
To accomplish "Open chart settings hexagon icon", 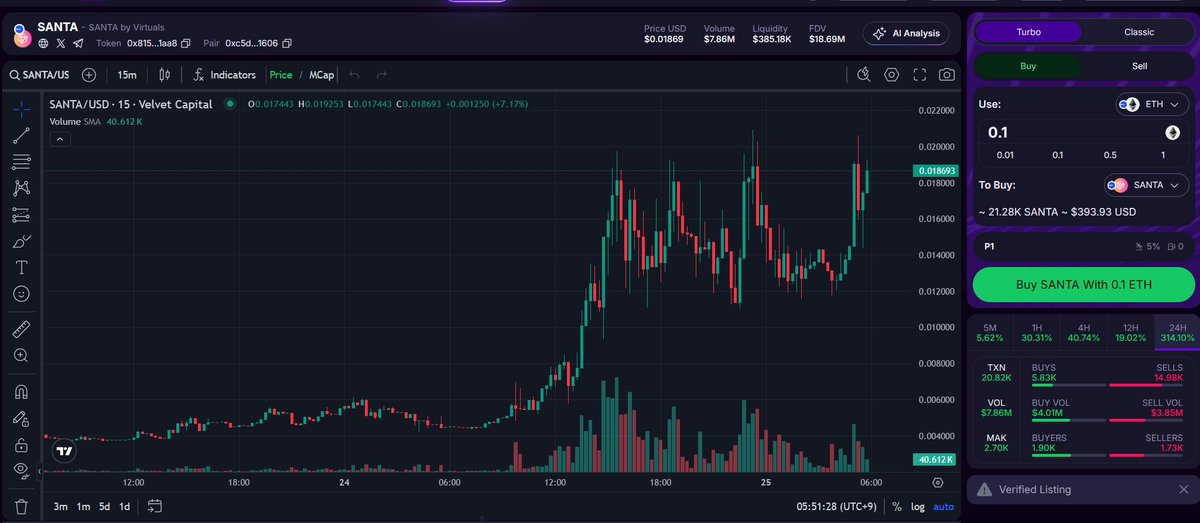I will (x=892, y=75).
